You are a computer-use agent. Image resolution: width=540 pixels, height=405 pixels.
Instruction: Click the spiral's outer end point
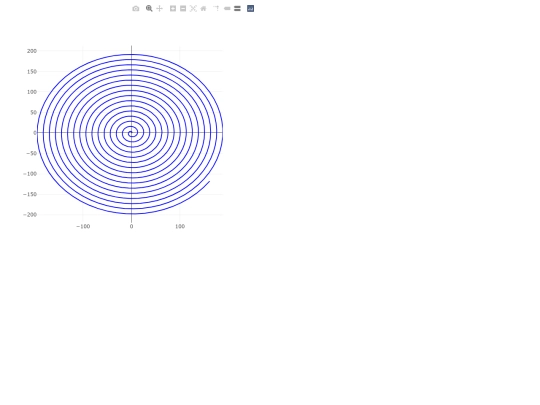209,181
